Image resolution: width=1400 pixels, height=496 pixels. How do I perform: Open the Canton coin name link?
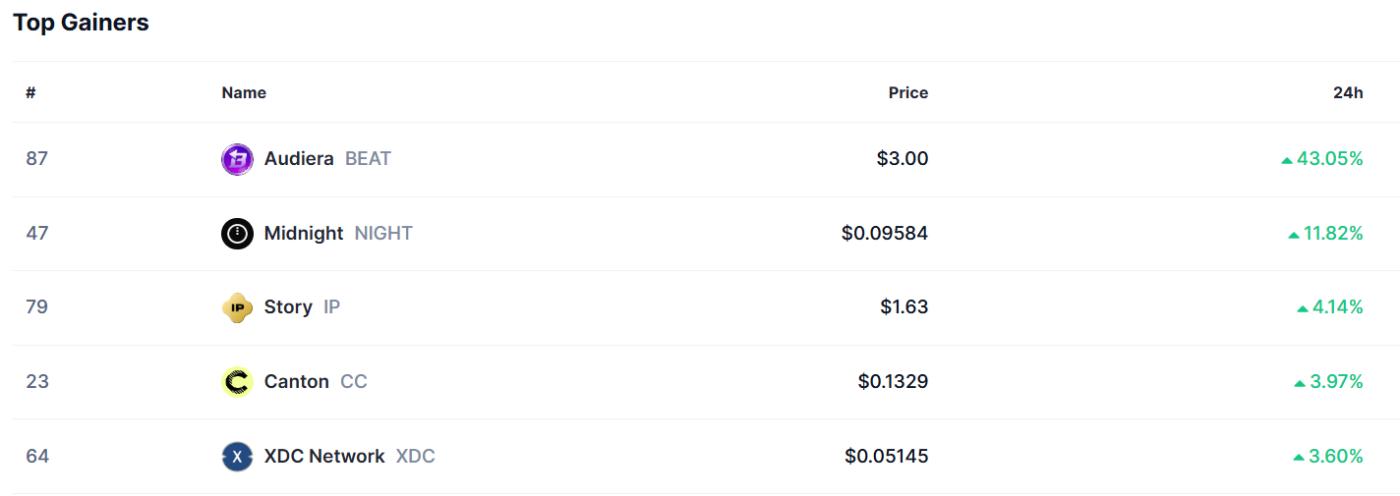pyautogui.click(x=296, y=382)
